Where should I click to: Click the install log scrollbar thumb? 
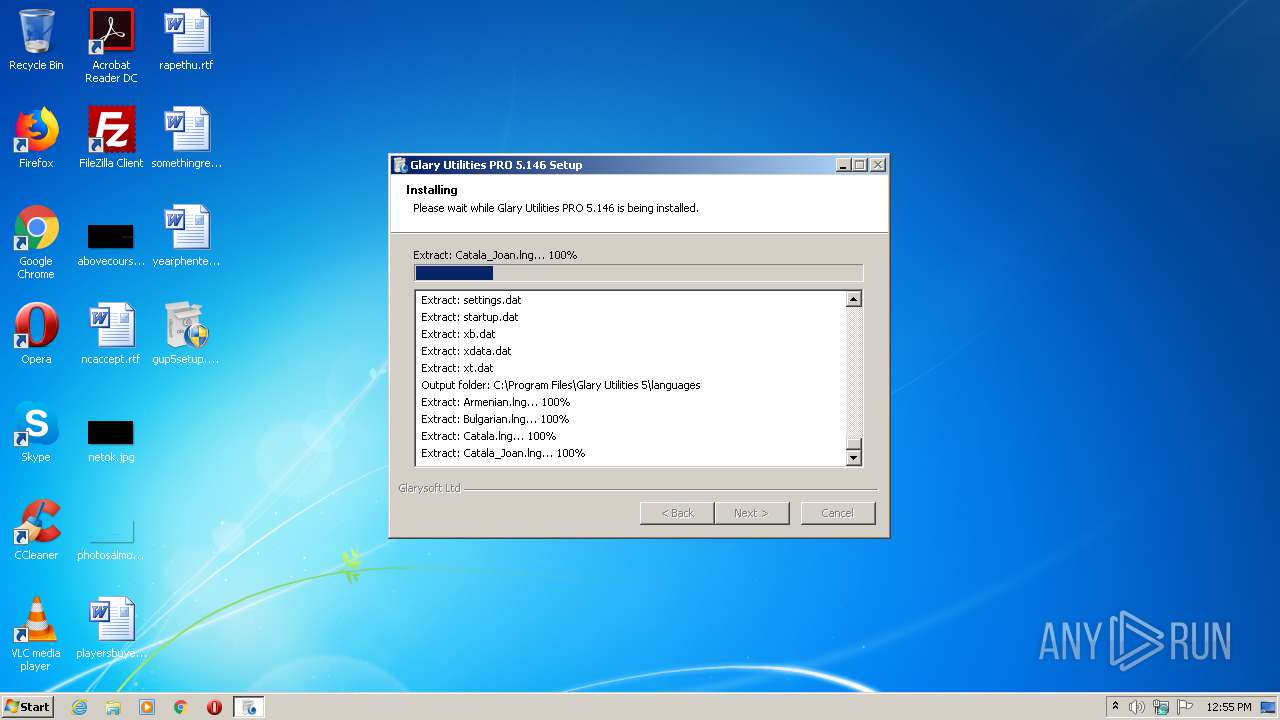854,444
